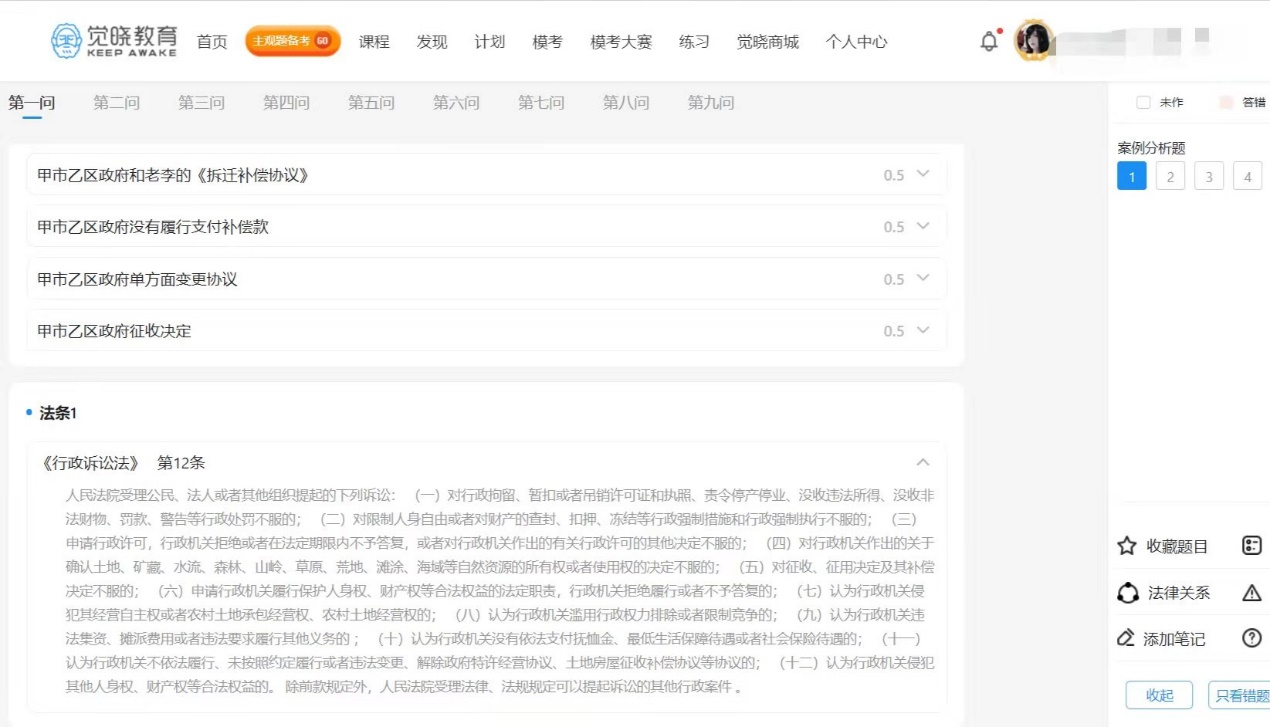Image resolution: width=1270 pixels, height=727 pixels.
Task: Click the 法律关系 icon
Action: (1127, 593)
